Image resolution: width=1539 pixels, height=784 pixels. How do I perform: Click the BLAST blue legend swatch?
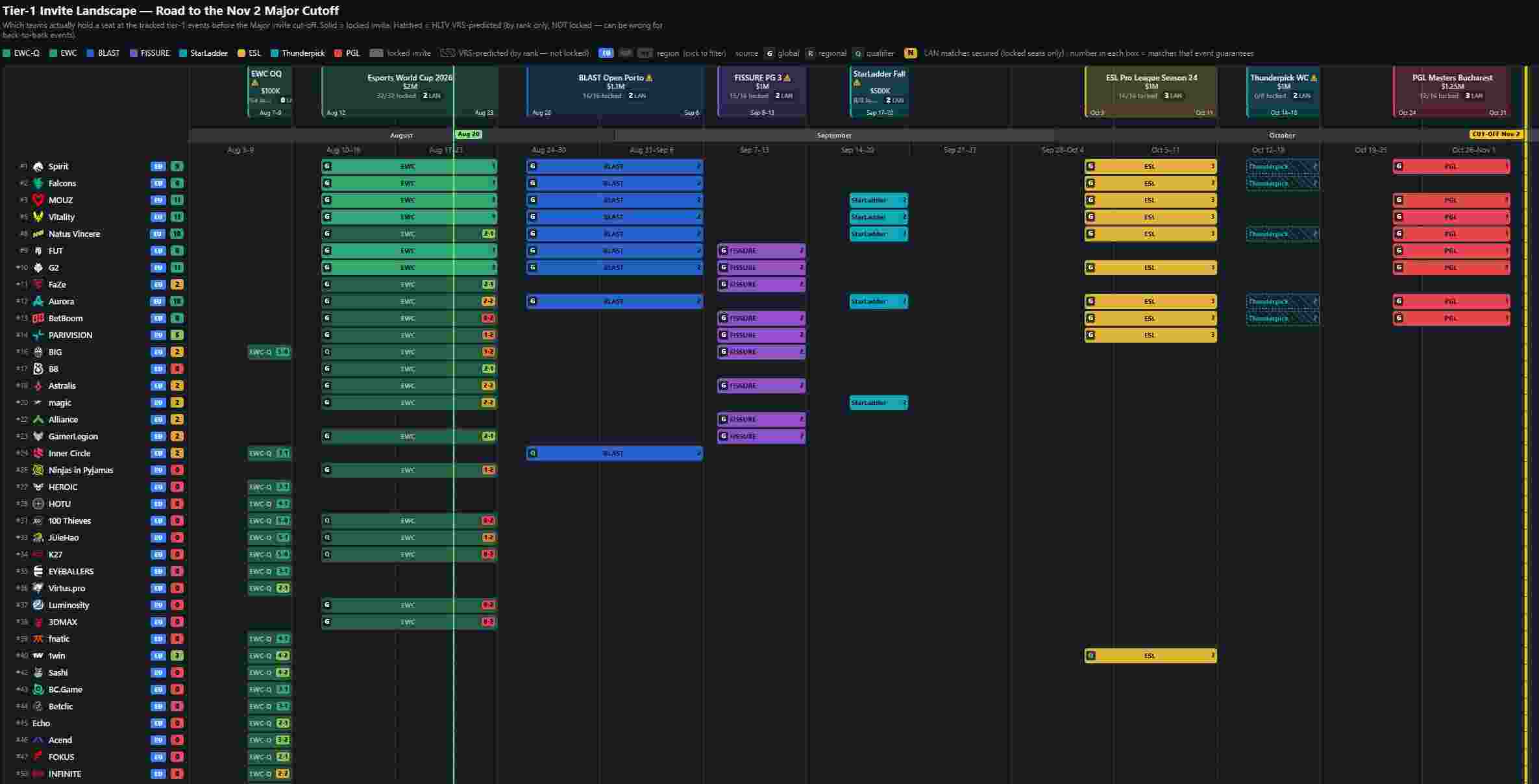[91, 53]
